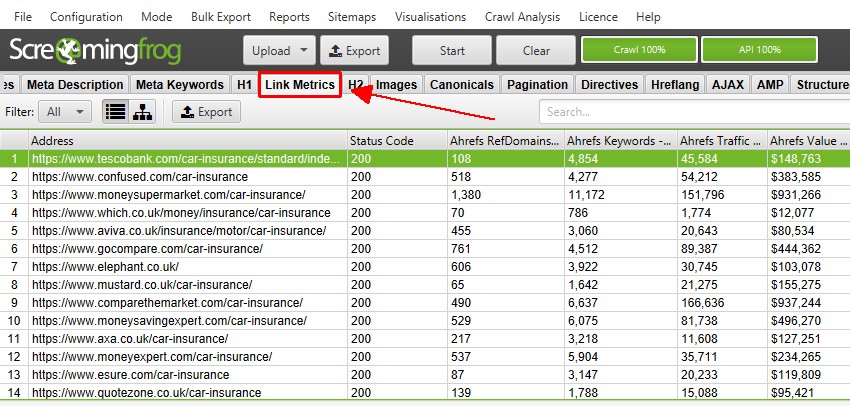Open the Sitemaps menu
This screenshot has width=850, height=406.
(352, 17)
